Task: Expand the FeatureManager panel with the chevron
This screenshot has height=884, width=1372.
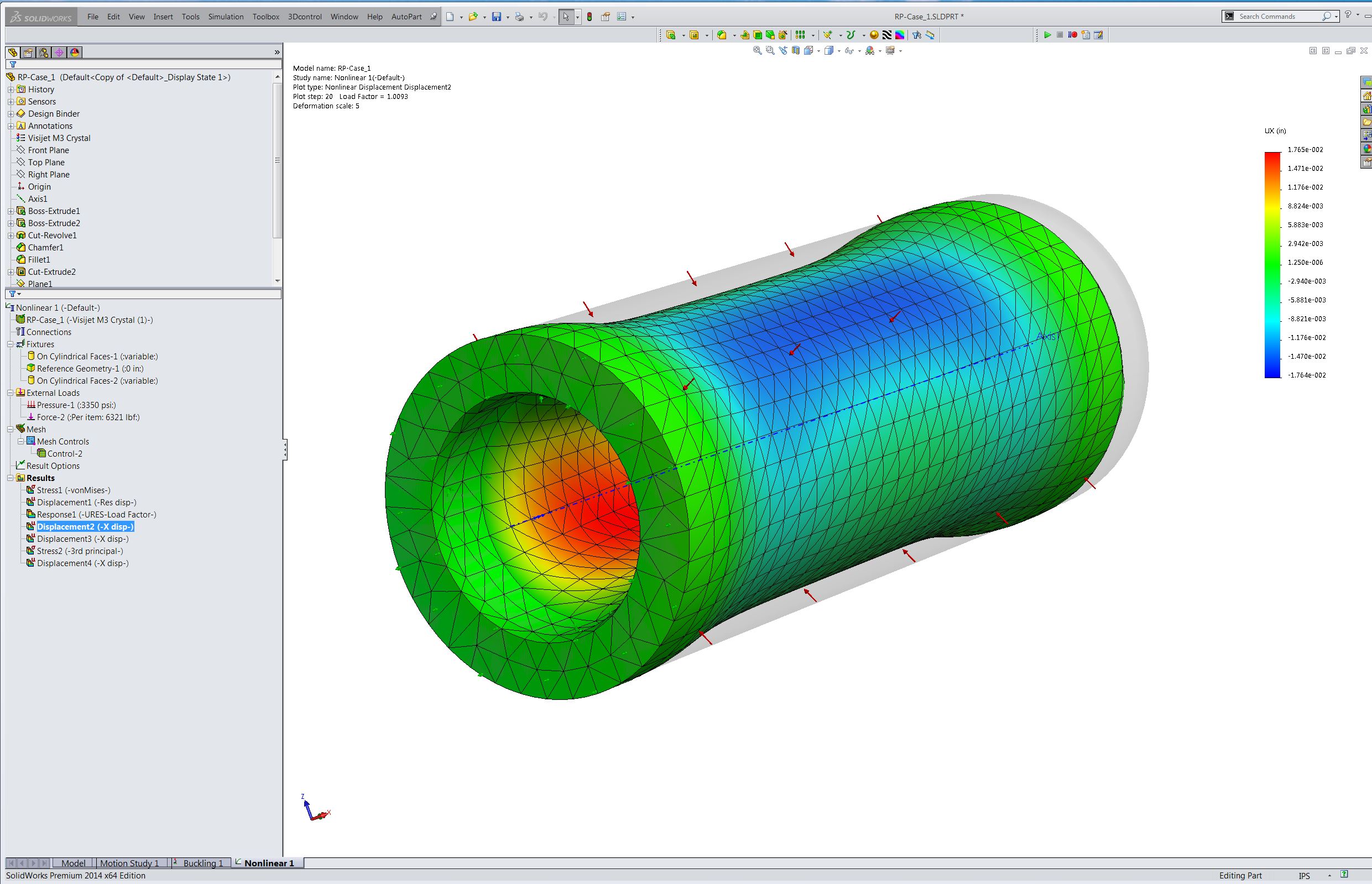Action: pyautogui.click(x=277, y=52)
